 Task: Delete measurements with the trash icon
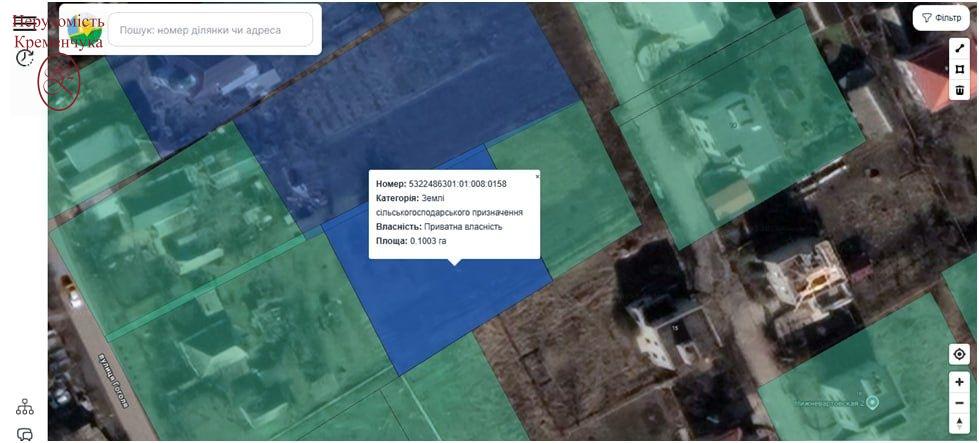pos(959,90)
